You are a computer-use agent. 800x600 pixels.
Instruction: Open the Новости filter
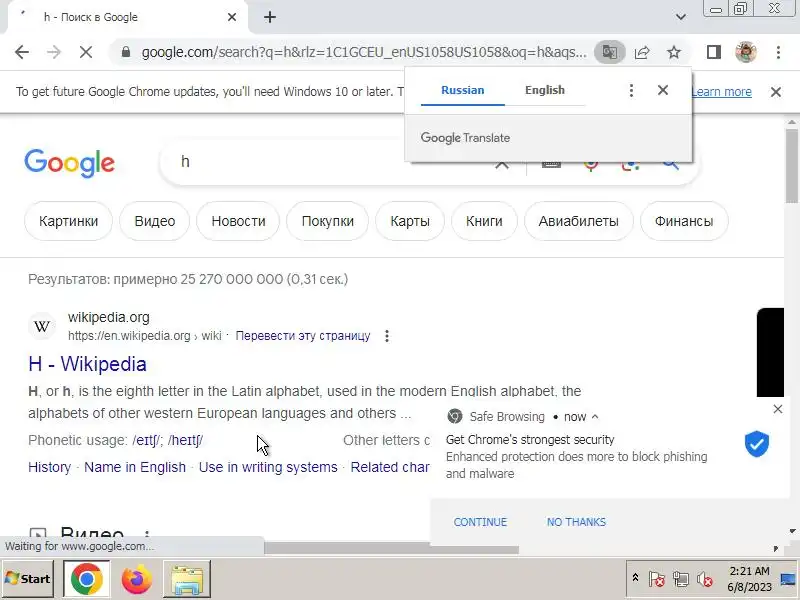tap(238, 221)
